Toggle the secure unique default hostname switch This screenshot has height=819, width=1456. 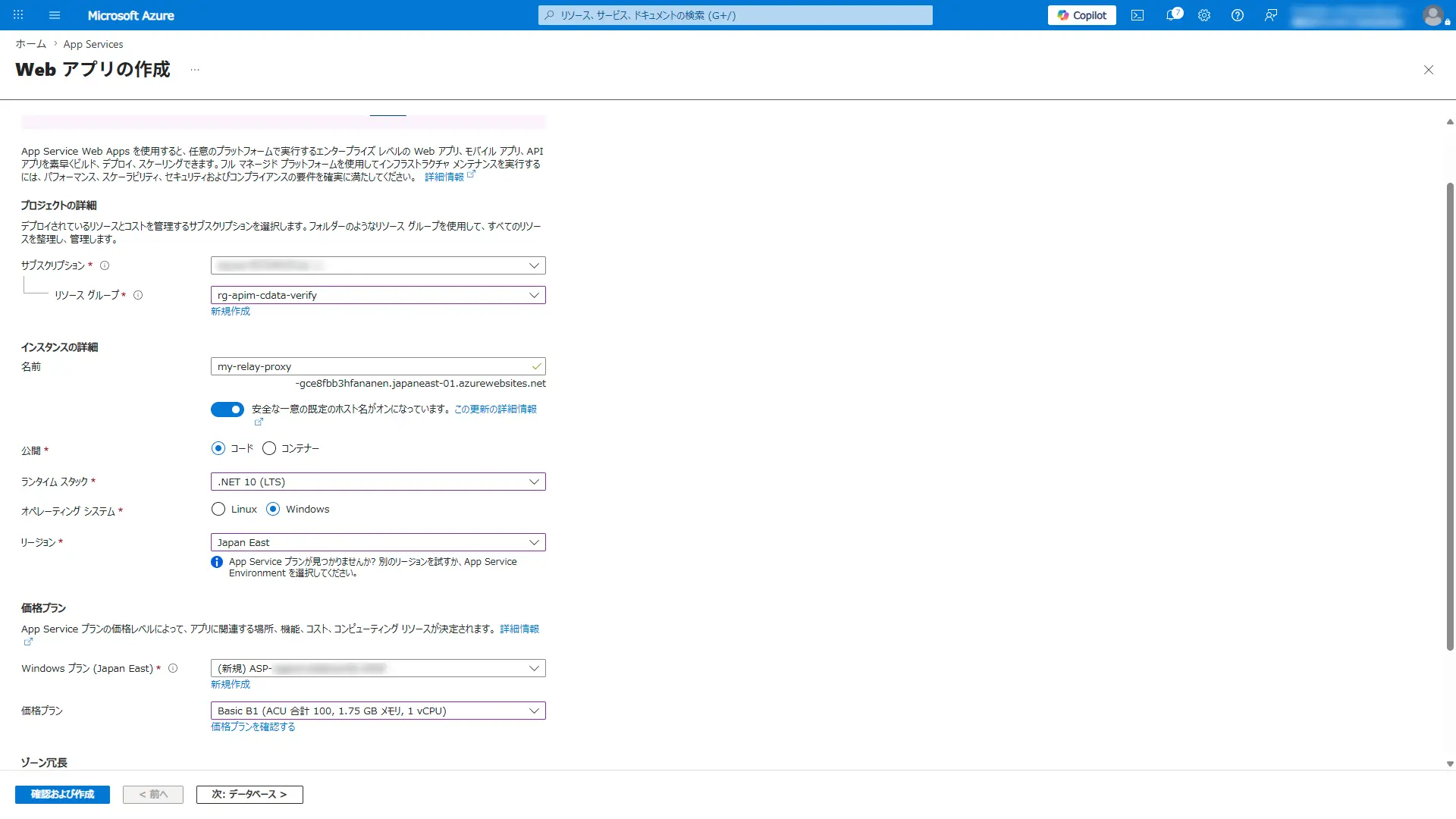[227, 409]
